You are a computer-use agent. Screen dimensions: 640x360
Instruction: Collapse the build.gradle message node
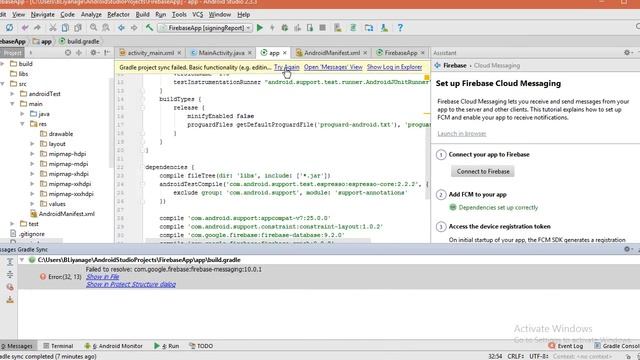pos(22,260)
